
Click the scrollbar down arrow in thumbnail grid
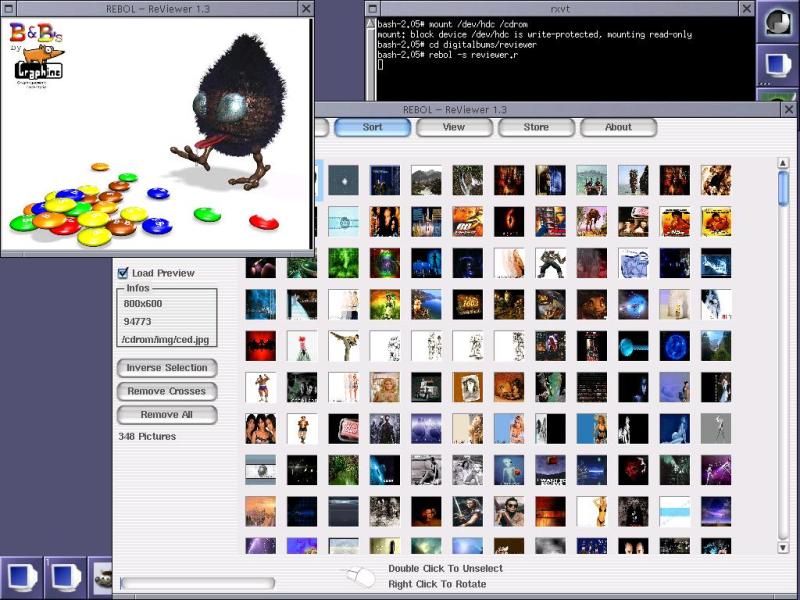(783, 548)
